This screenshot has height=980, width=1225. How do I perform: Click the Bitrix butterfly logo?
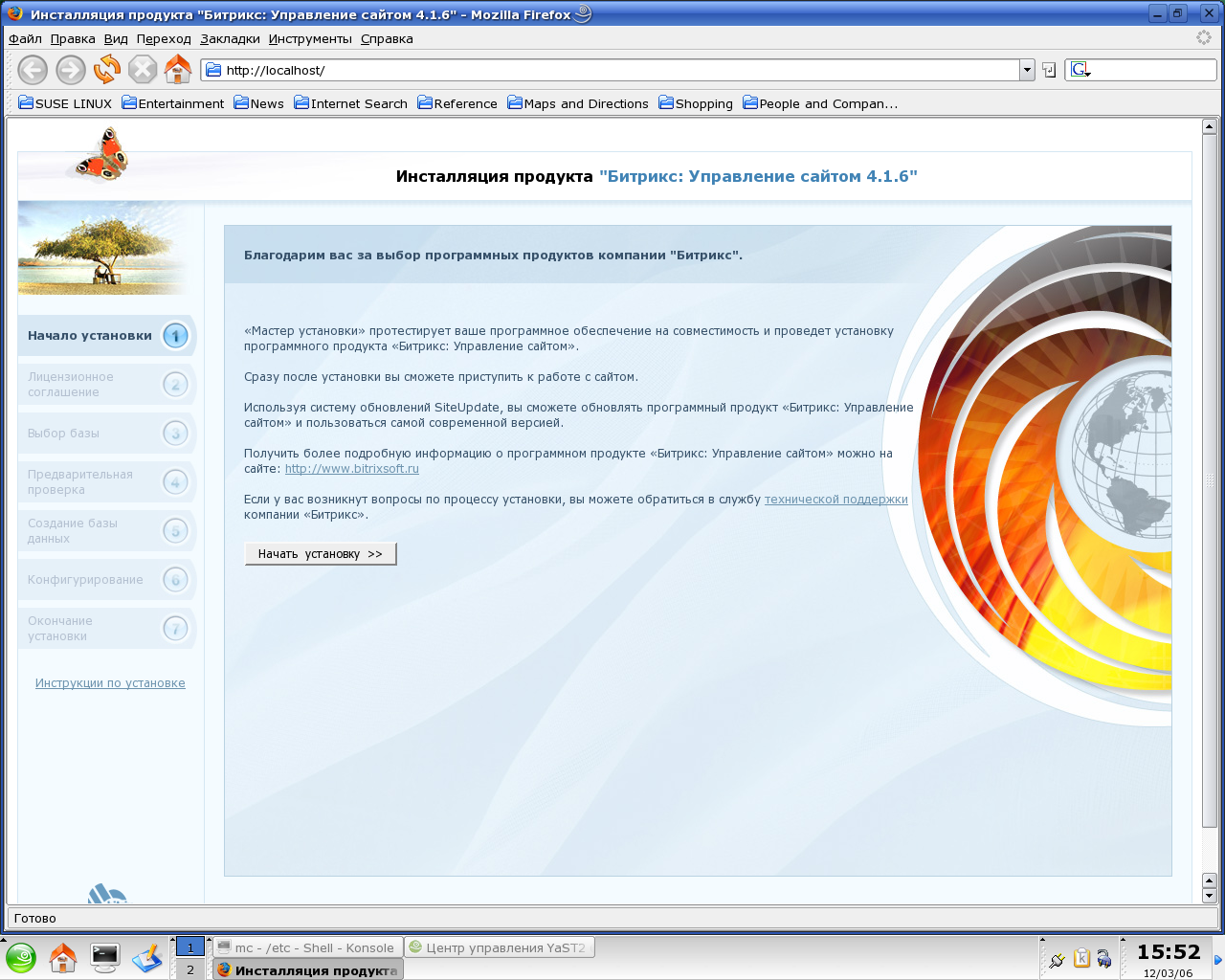(102, 155)
